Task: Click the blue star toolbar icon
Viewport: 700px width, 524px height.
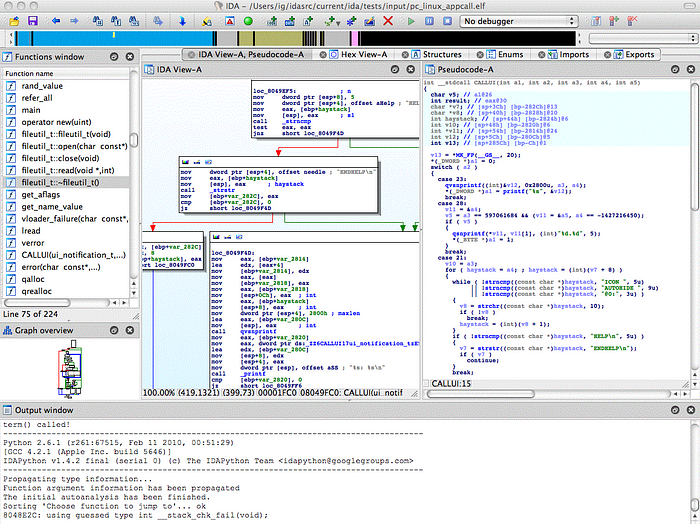Action: 351,21
